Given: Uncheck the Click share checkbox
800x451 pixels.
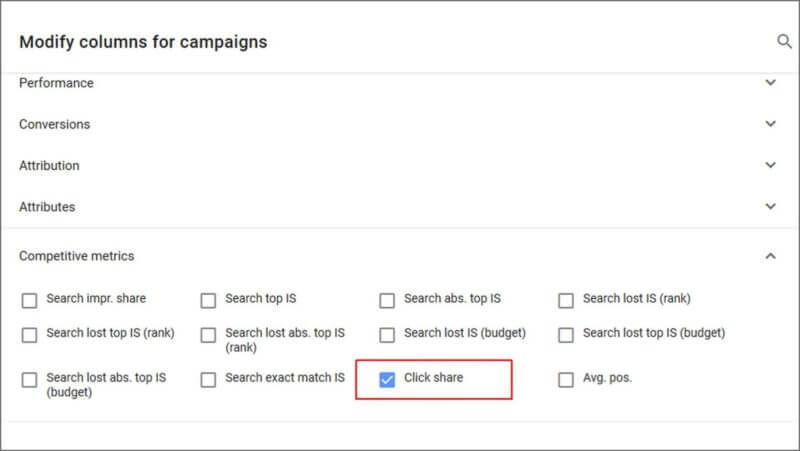Looking at the screenshot, I should [x=387, y=380].
